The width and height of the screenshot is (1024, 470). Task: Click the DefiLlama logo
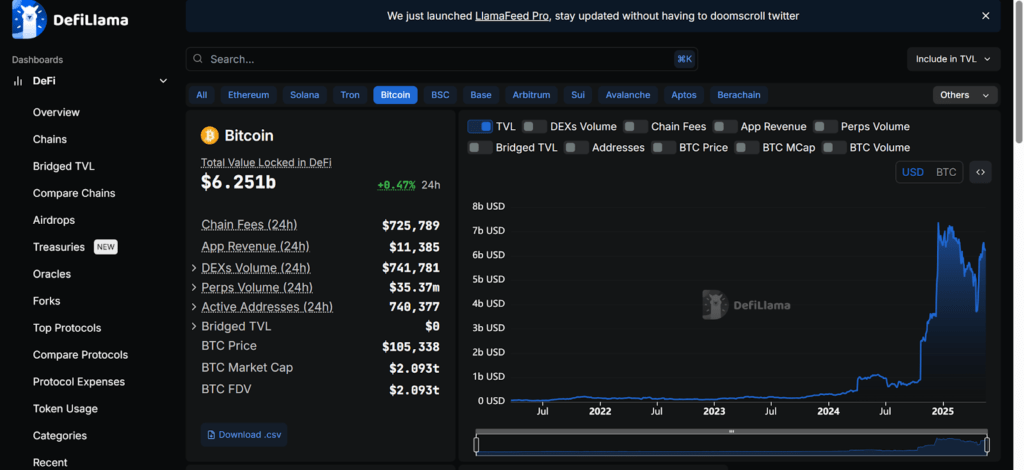tap(70, 20)
